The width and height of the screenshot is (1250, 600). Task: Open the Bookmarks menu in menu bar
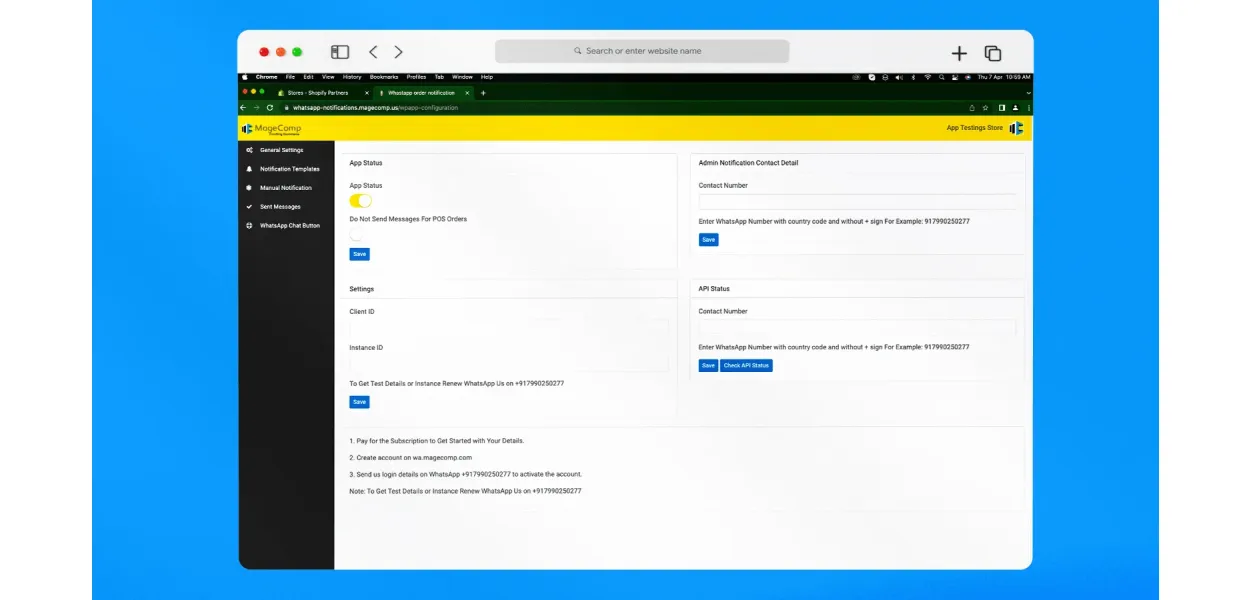point(384,77)
